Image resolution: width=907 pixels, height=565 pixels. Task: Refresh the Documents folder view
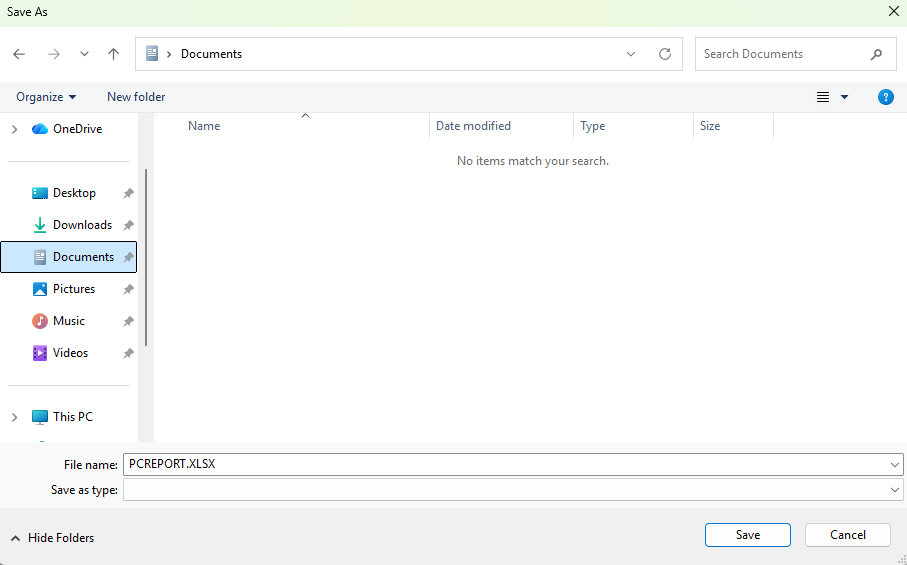(664, 54)
